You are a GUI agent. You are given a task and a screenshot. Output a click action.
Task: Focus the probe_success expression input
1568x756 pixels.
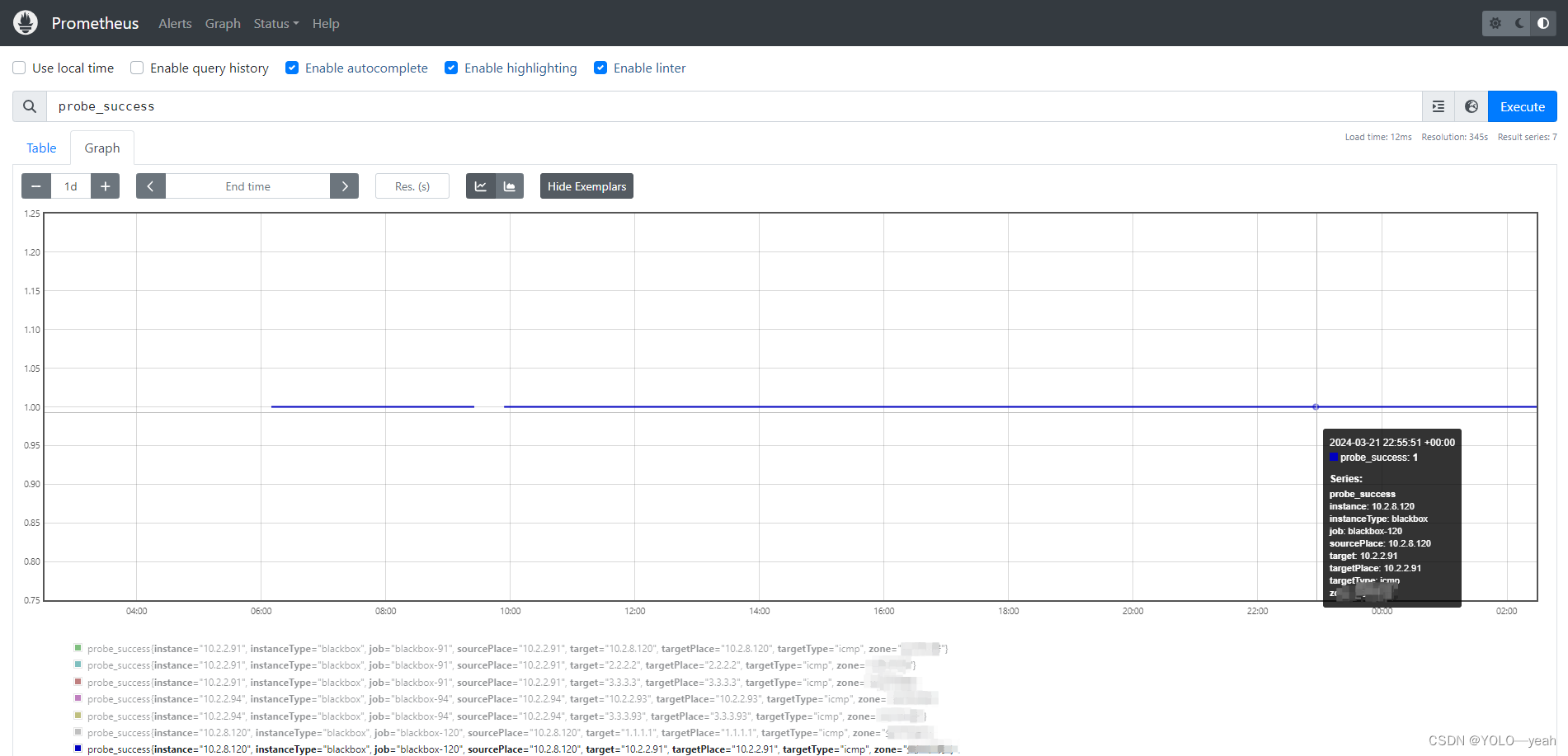coord(734,106)
